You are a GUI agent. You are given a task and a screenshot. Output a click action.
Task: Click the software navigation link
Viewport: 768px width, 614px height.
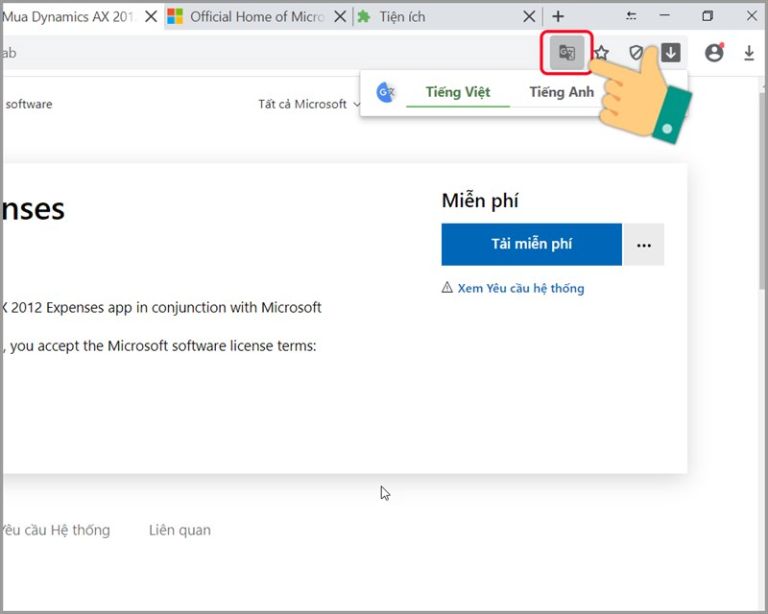[28, 104]
